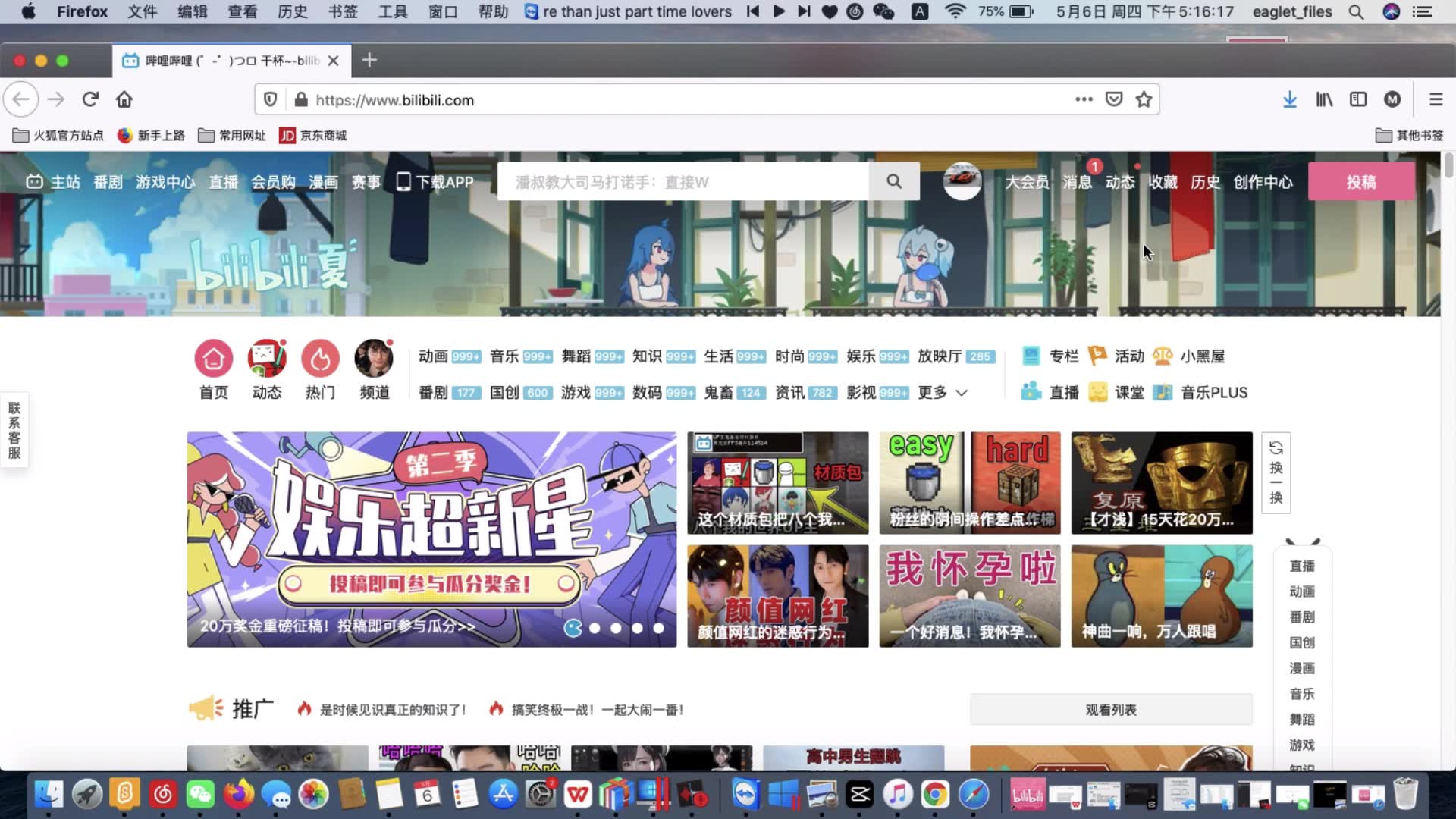Open 我怀孕啦 video thumbnail
This screenshot has height=819, width=1456.
point(970,596)
